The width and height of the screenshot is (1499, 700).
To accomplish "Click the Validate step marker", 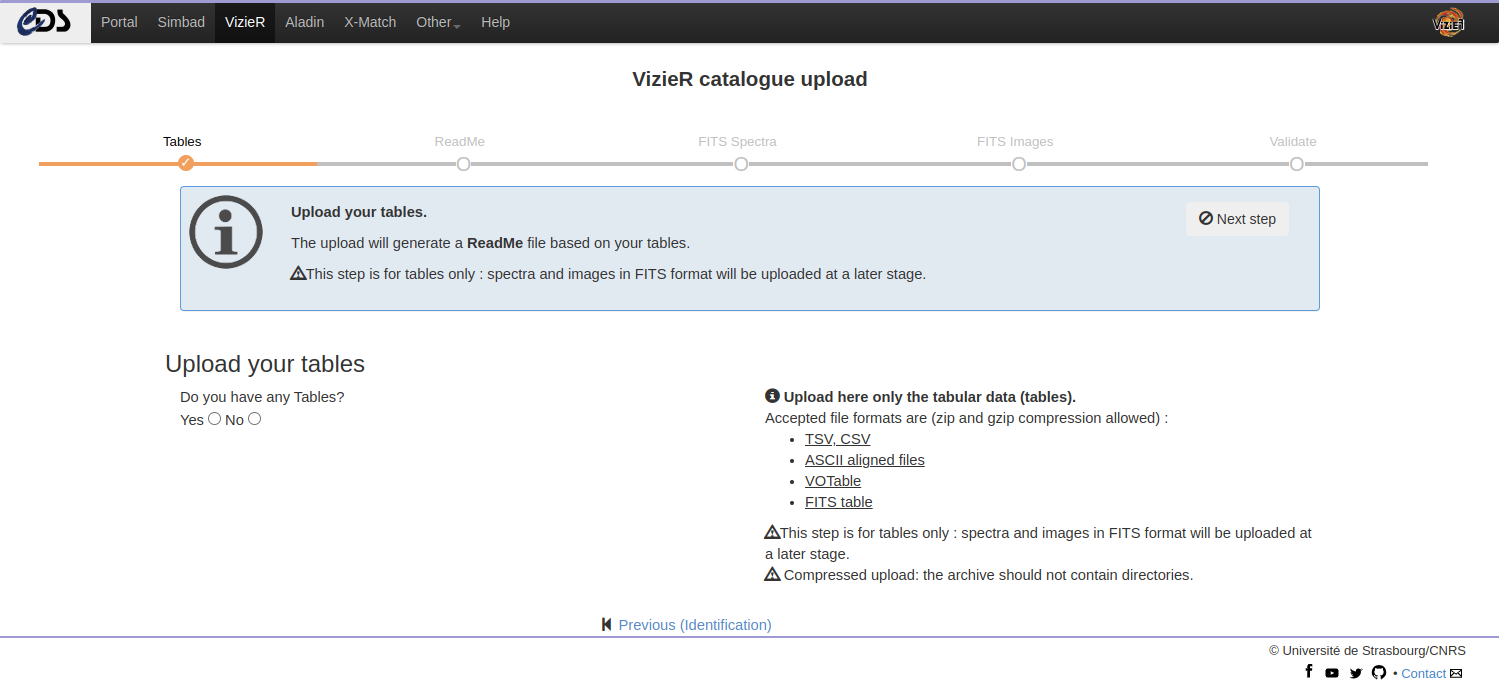I will [1296, 164].
